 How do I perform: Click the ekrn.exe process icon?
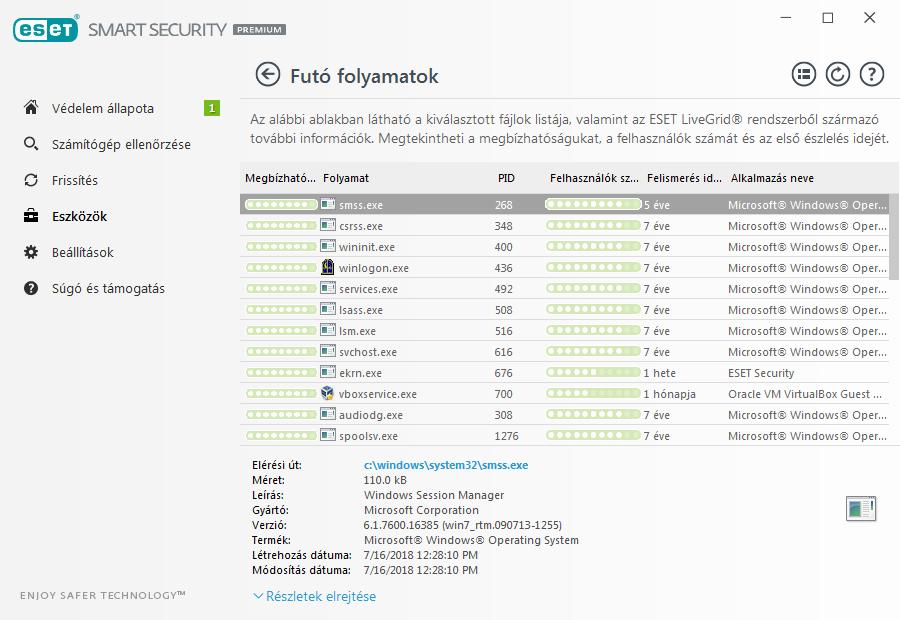click(x=328, y=372)
